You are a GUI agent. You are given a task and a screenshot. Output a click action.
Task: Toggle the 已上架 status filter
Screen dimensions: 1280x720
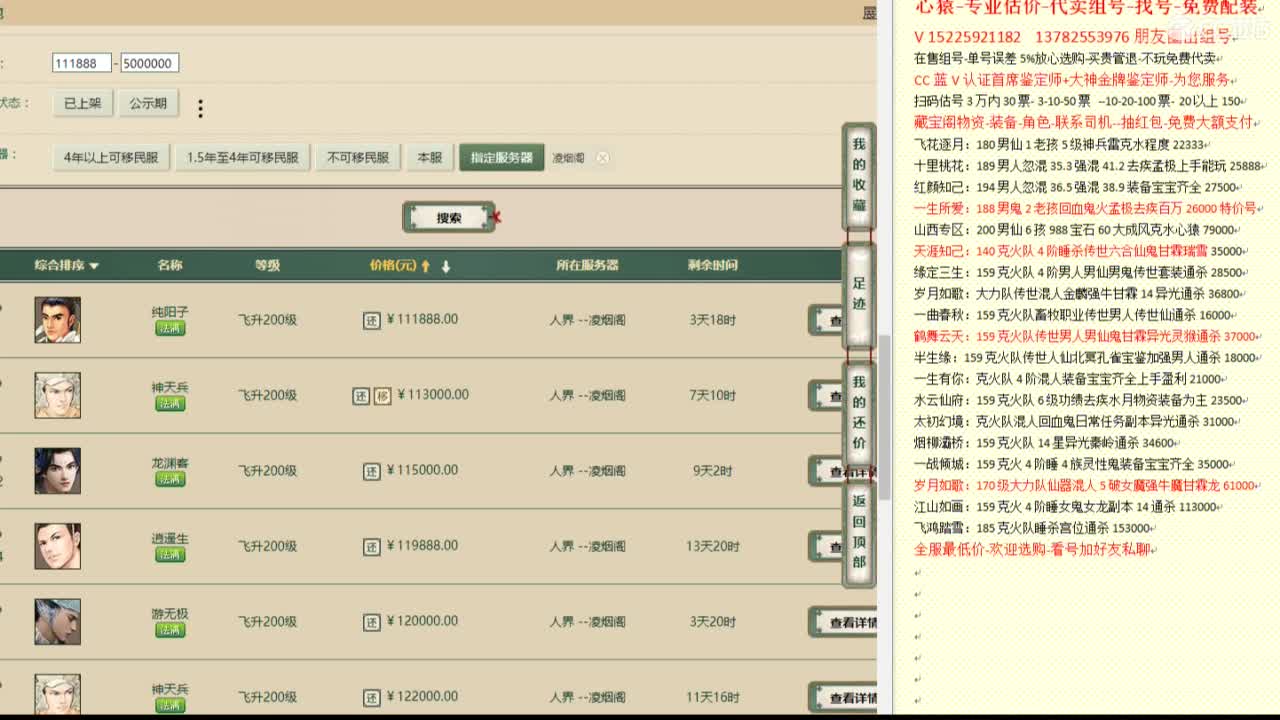[x=80, y=103]
